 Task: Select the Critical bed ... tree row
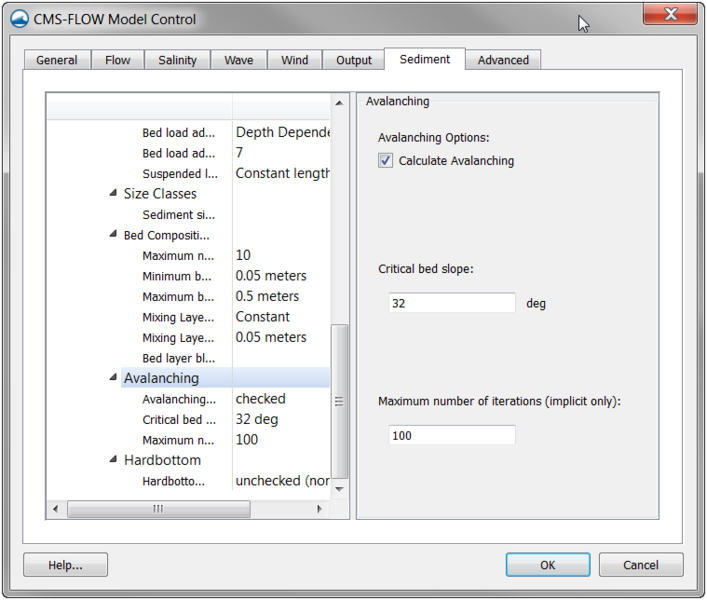click(179, 420)
